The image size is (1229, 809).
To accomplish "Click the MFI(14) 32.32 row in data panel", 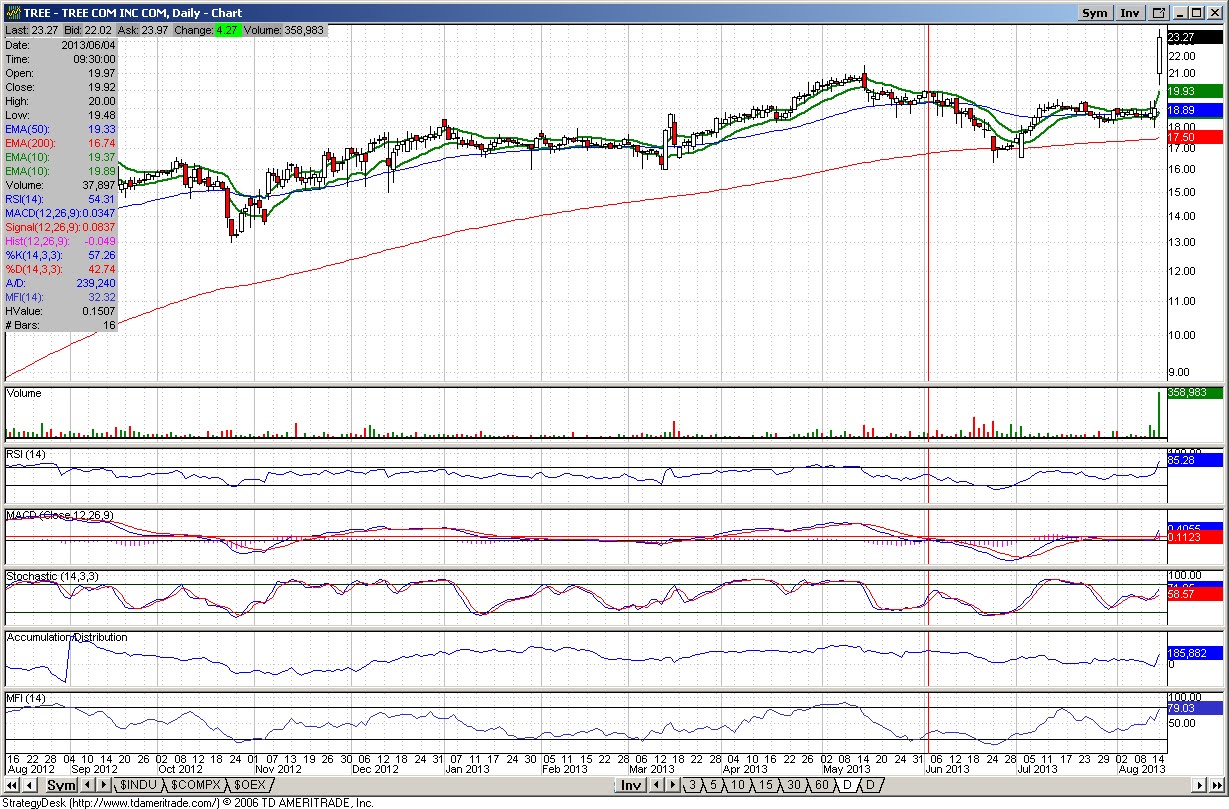I will pos(61,297).
